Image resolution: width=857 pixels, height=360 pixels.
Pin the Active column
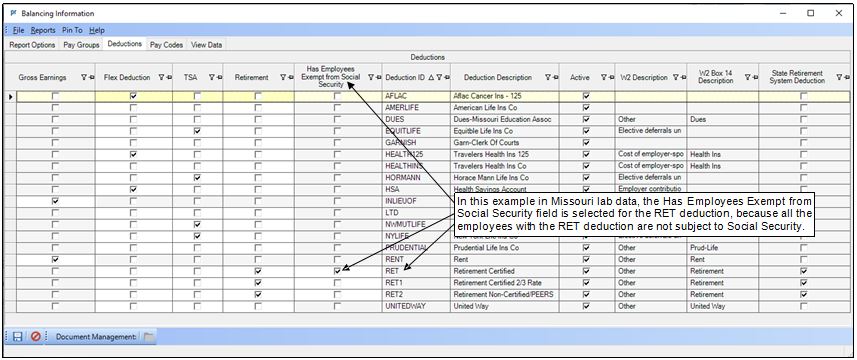(x=611, y=78)
